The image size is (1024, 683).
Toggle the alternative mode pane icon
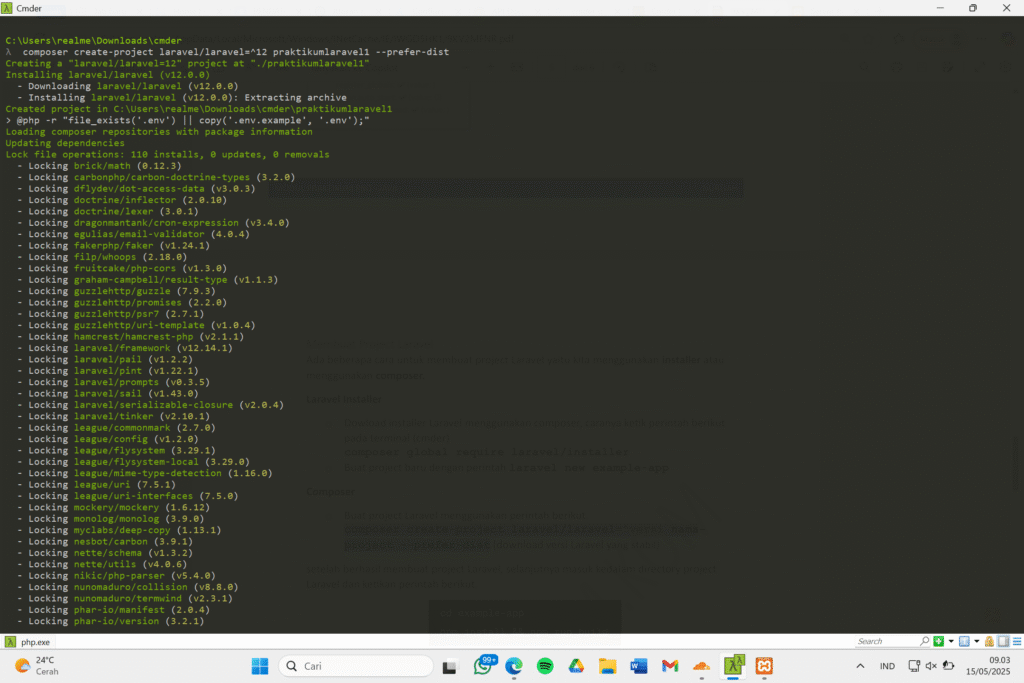pyautogui.click(x=1000, y=641)
